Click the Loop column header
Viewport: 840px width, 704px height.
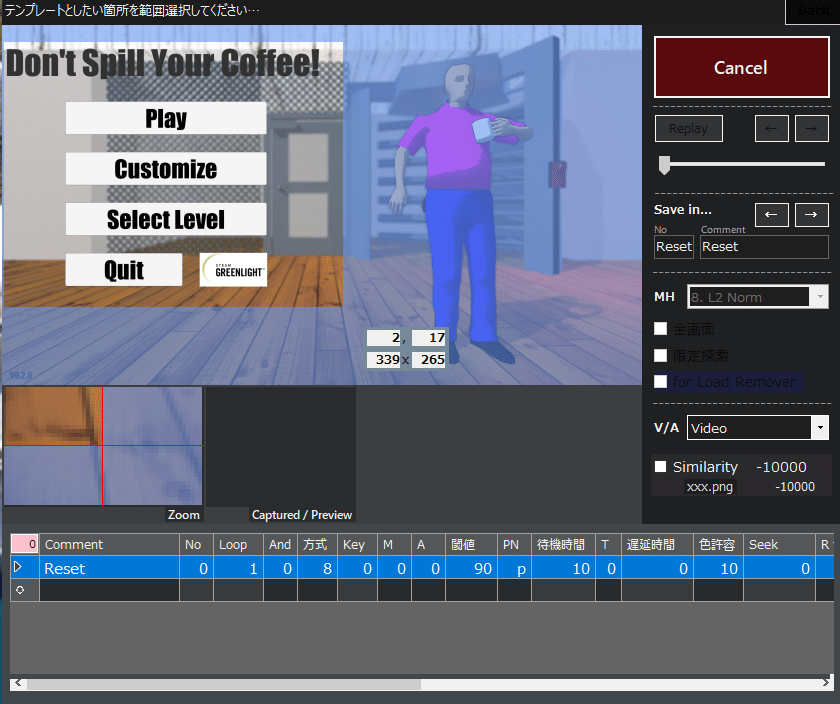tap(238, 544)
